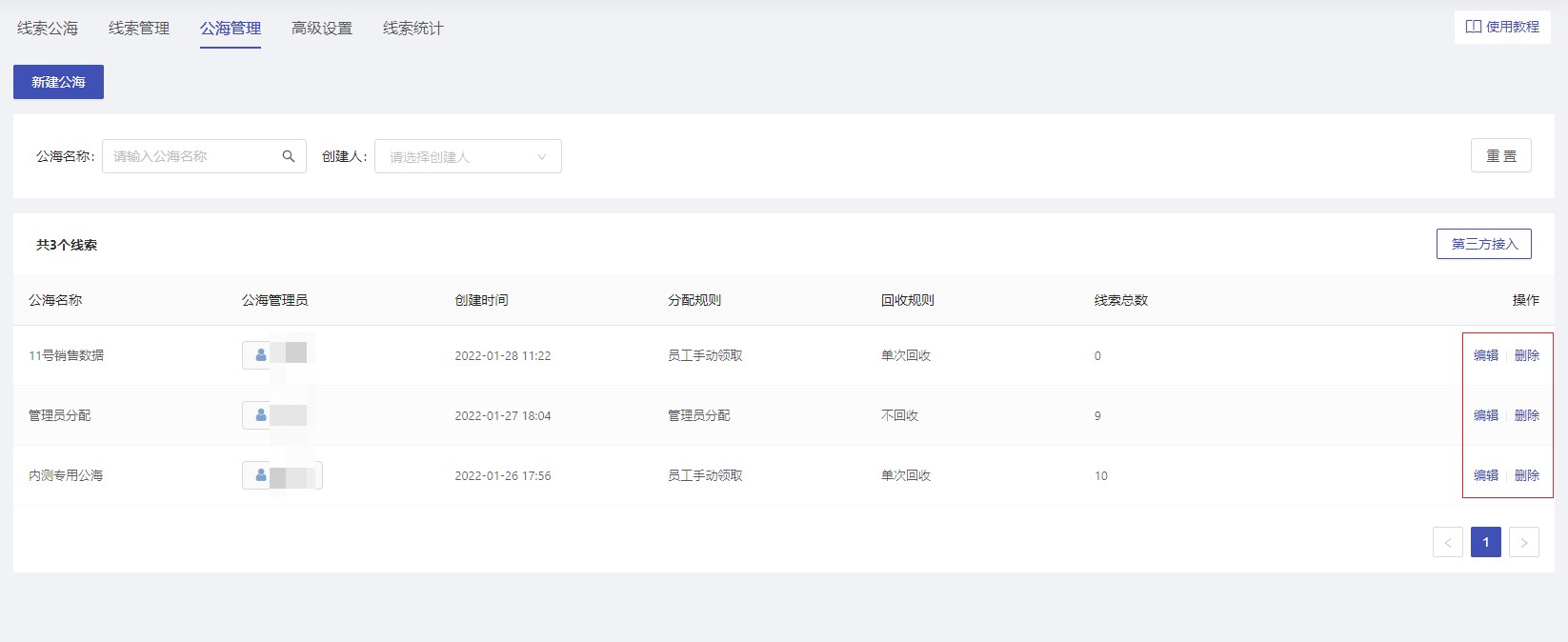
Task: Click the 重置 button
Action: [x=1501, y=155]
